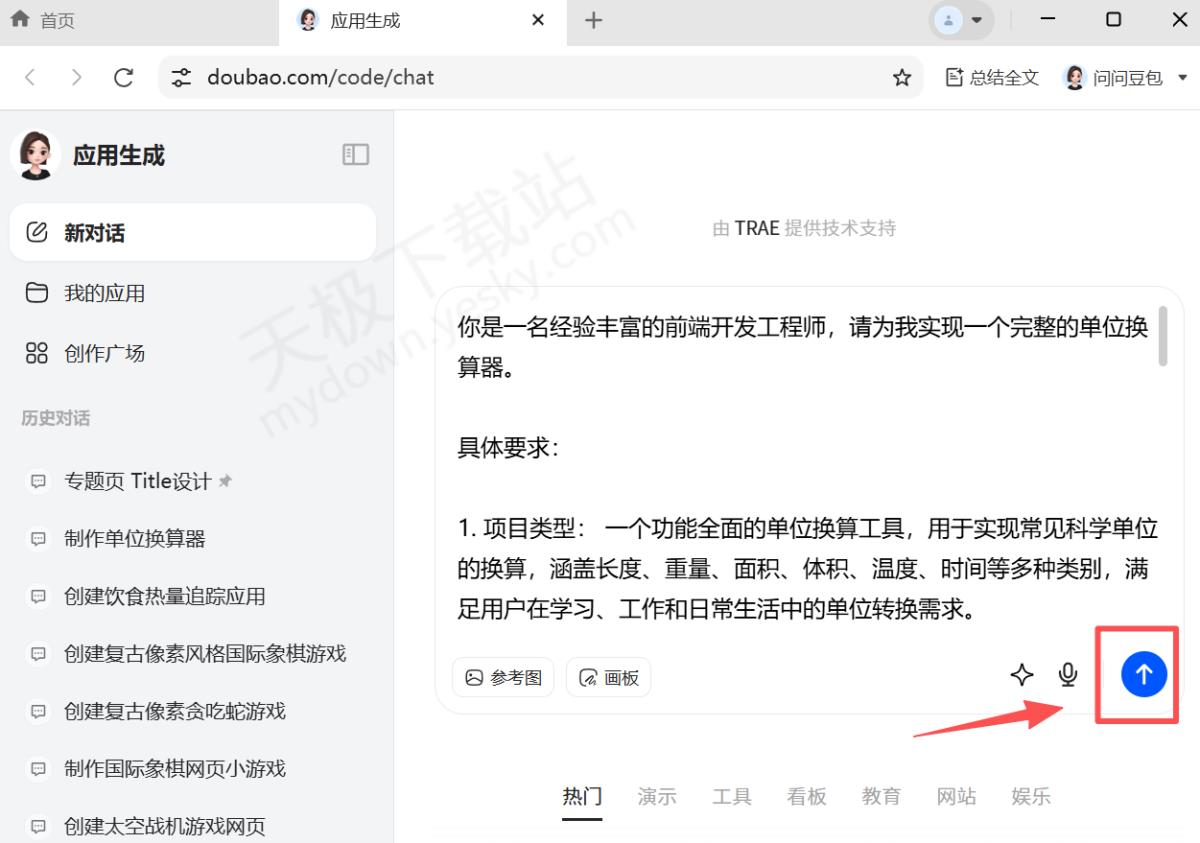Open the browser profile dropdown
The image size is (1200, 843).
pos(960,20)
